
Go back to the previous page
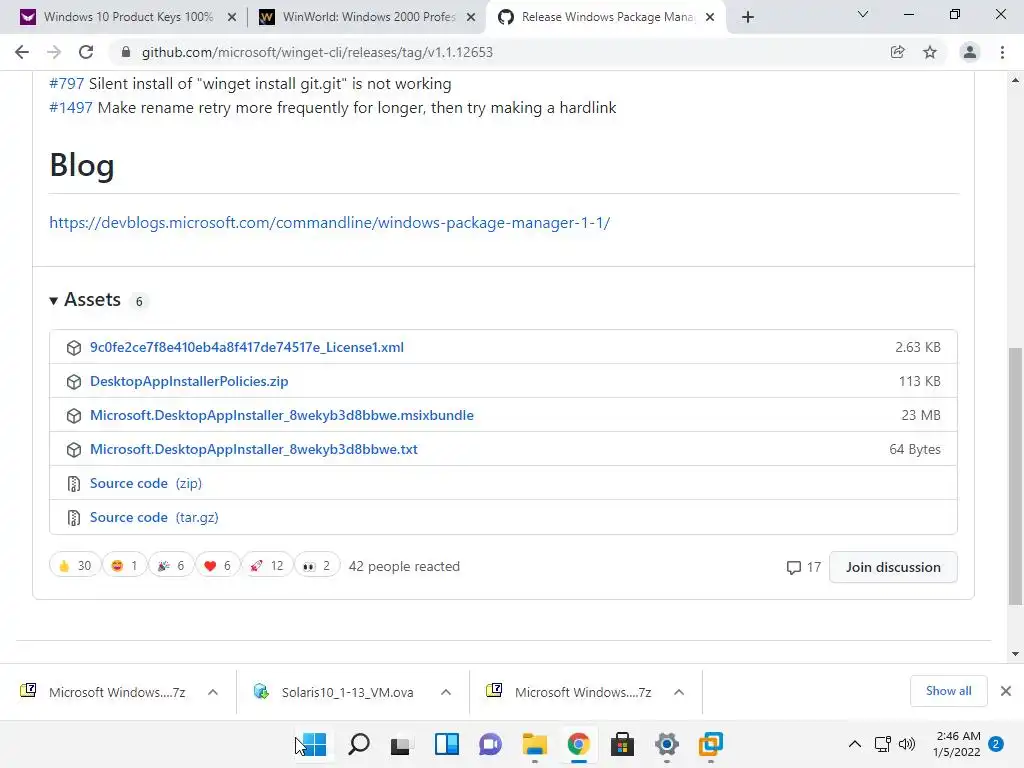(x=22, y=52)
